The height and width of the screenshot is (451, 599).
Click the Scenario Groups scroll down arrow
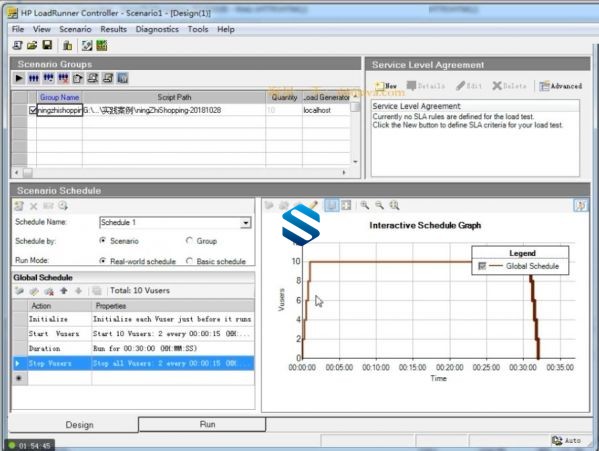tap(355, 162)
